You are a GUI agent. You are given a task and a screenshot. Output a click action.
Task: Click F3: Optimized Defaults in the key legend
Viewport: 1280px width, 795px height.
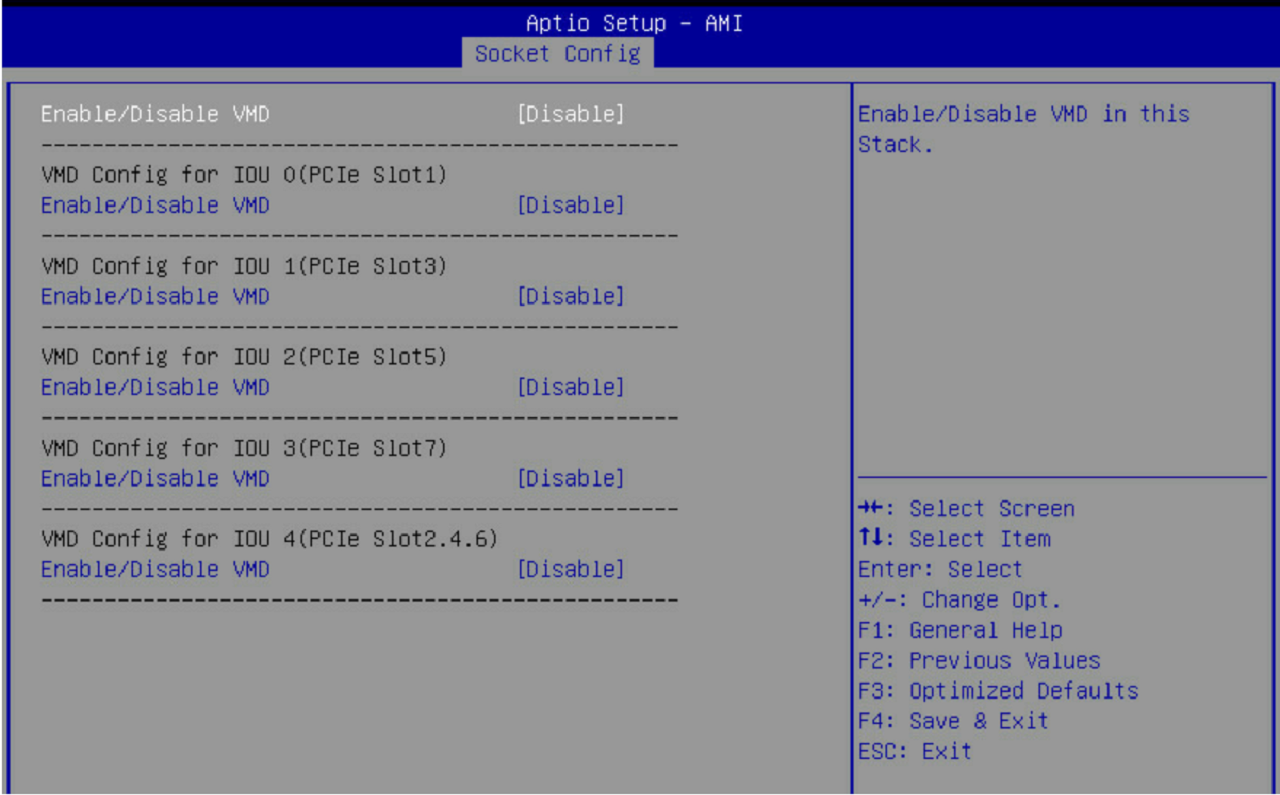coord(998,691)
